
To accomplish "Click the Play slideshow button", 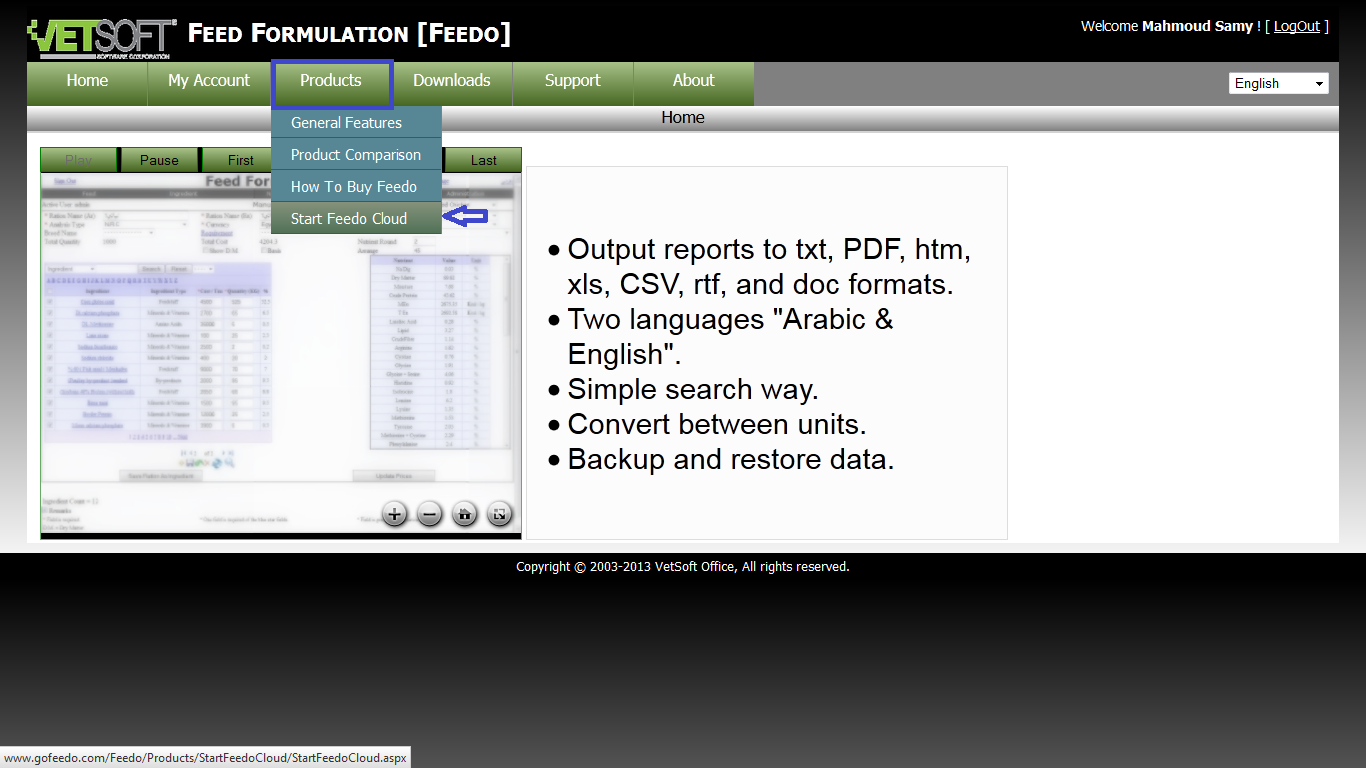I will [78, 160].
